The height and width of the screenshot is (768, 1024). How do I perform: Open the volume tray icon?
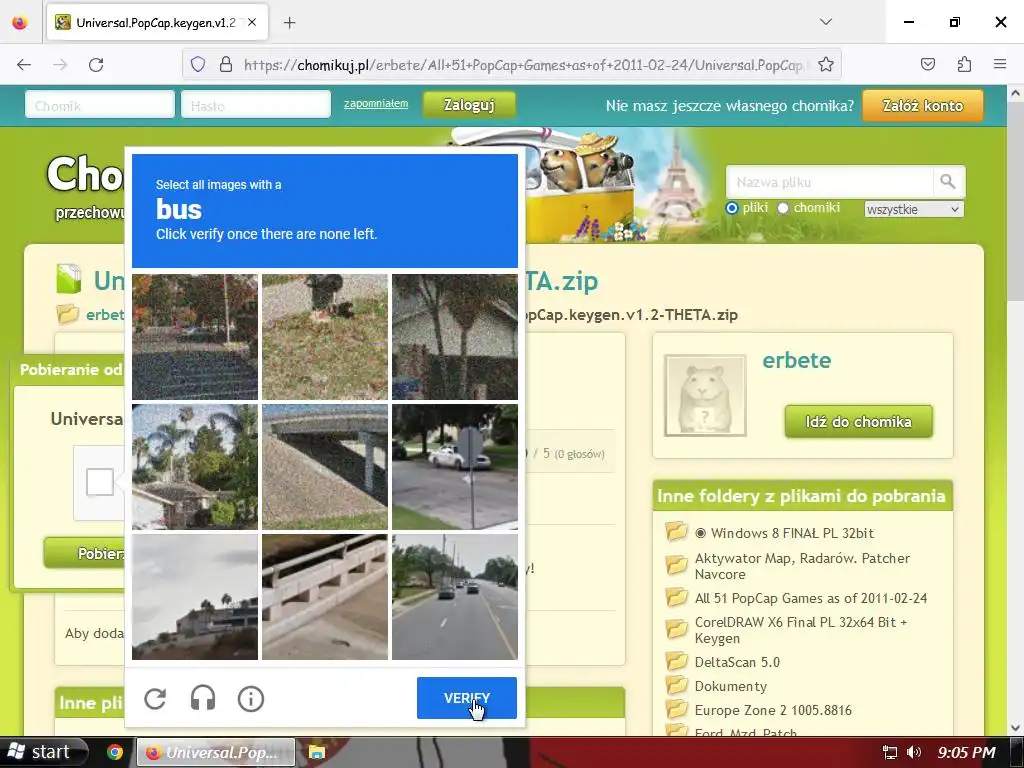pyautogui.click(x=914, y=752)
